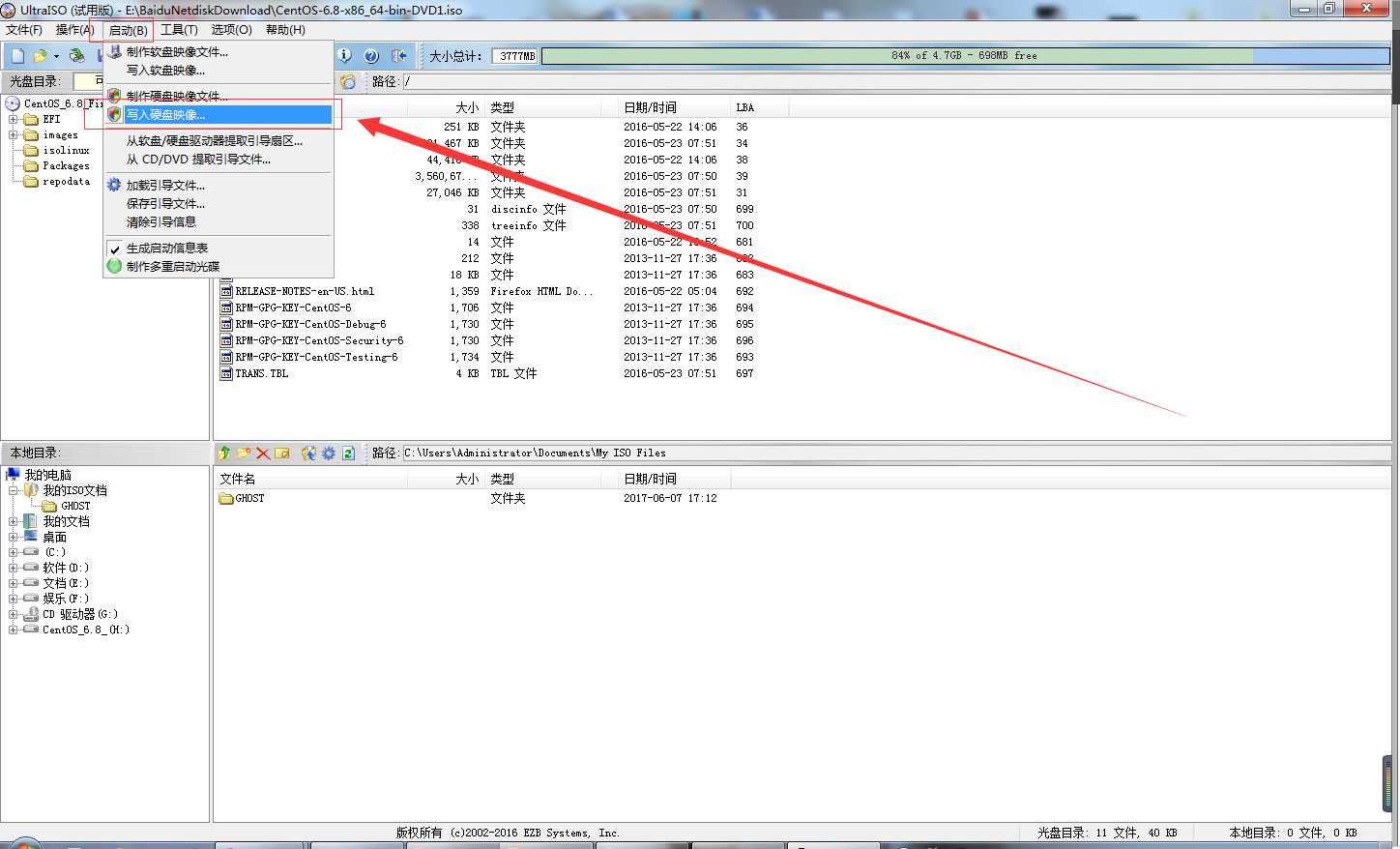Click the yellow folder icon after the red X
The width and height of the screenshot is (1400, 849).
(x=282, y=453)
